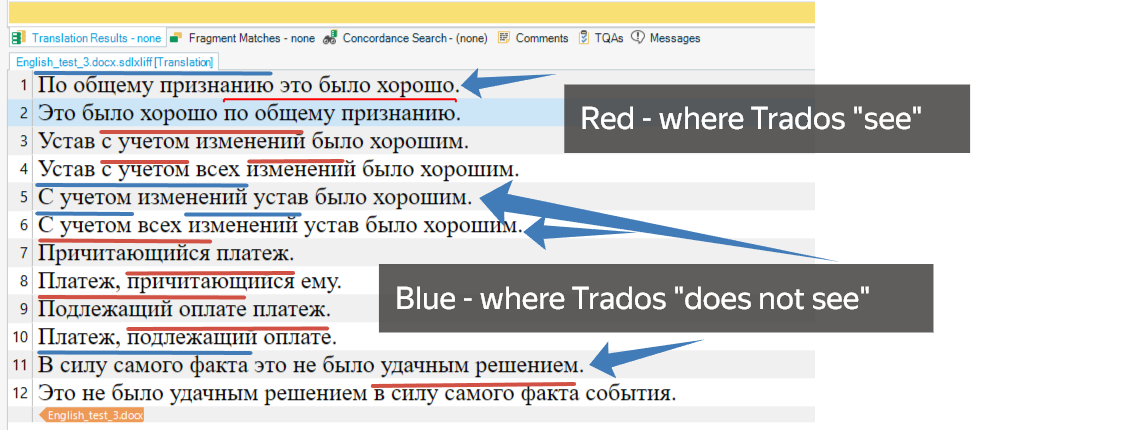
Task: Select segment "По общему признанию это было хорошо."
Action: point(249,85)
